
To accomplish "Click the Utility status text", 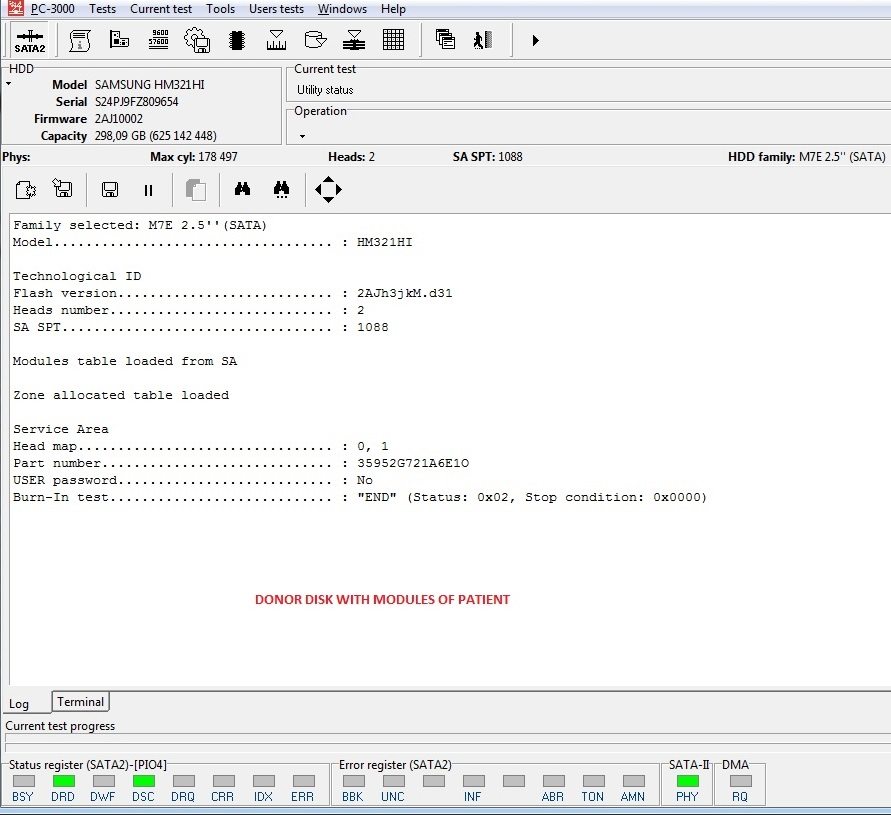I will tap(325, 90).
